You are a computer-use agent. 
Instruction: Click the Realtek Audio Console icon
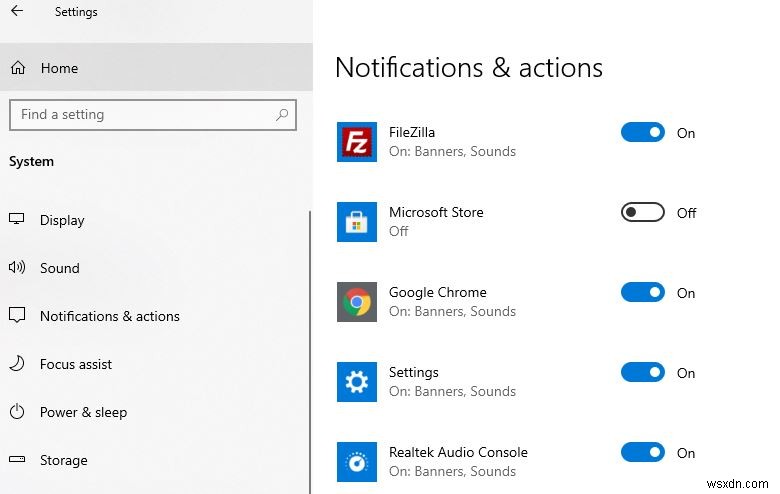[x=357, y=462]
